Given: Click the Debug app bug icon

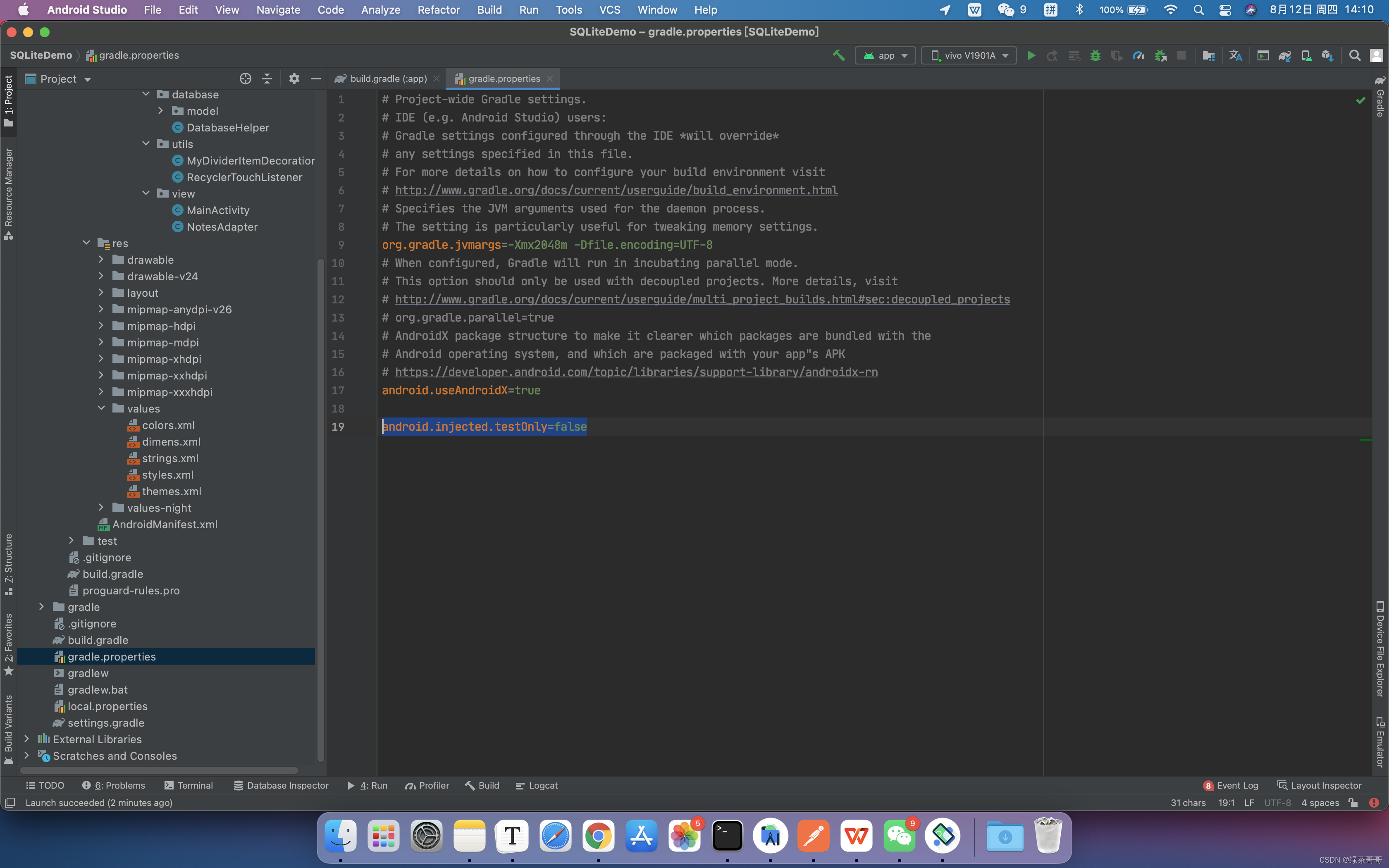Looking at the screenshot, I should (1095, 55).
